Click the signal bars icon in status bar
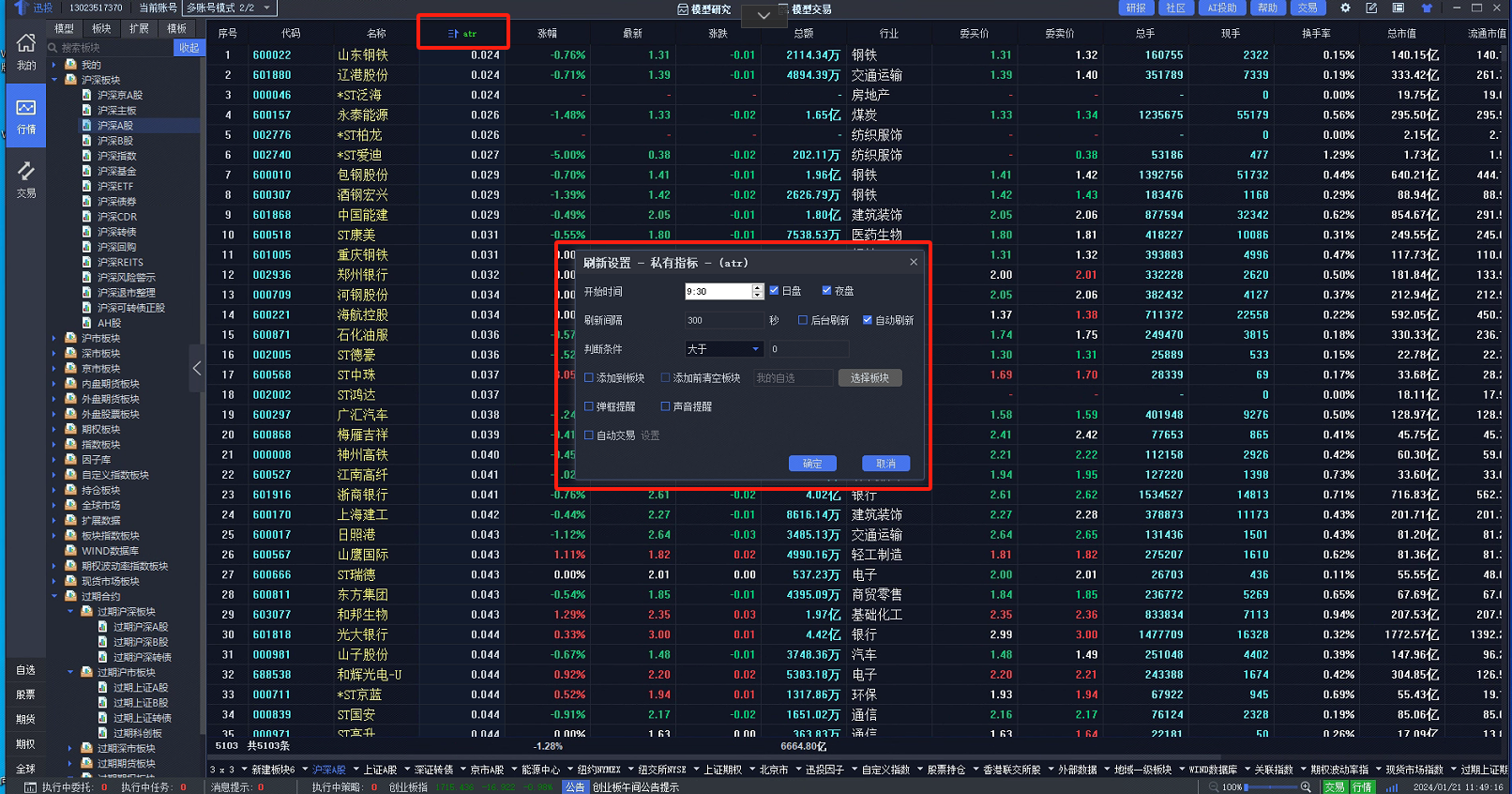The height and width of the screenshot is (794, 1512). tap(1392, 787)
